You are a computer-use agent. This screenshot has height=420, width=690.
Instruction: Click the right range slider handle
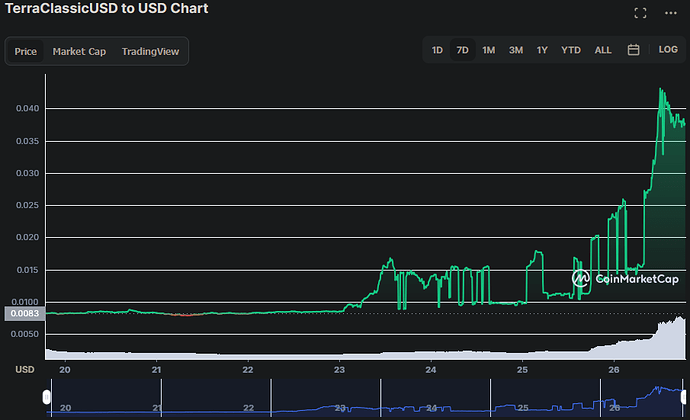[684, 399]
